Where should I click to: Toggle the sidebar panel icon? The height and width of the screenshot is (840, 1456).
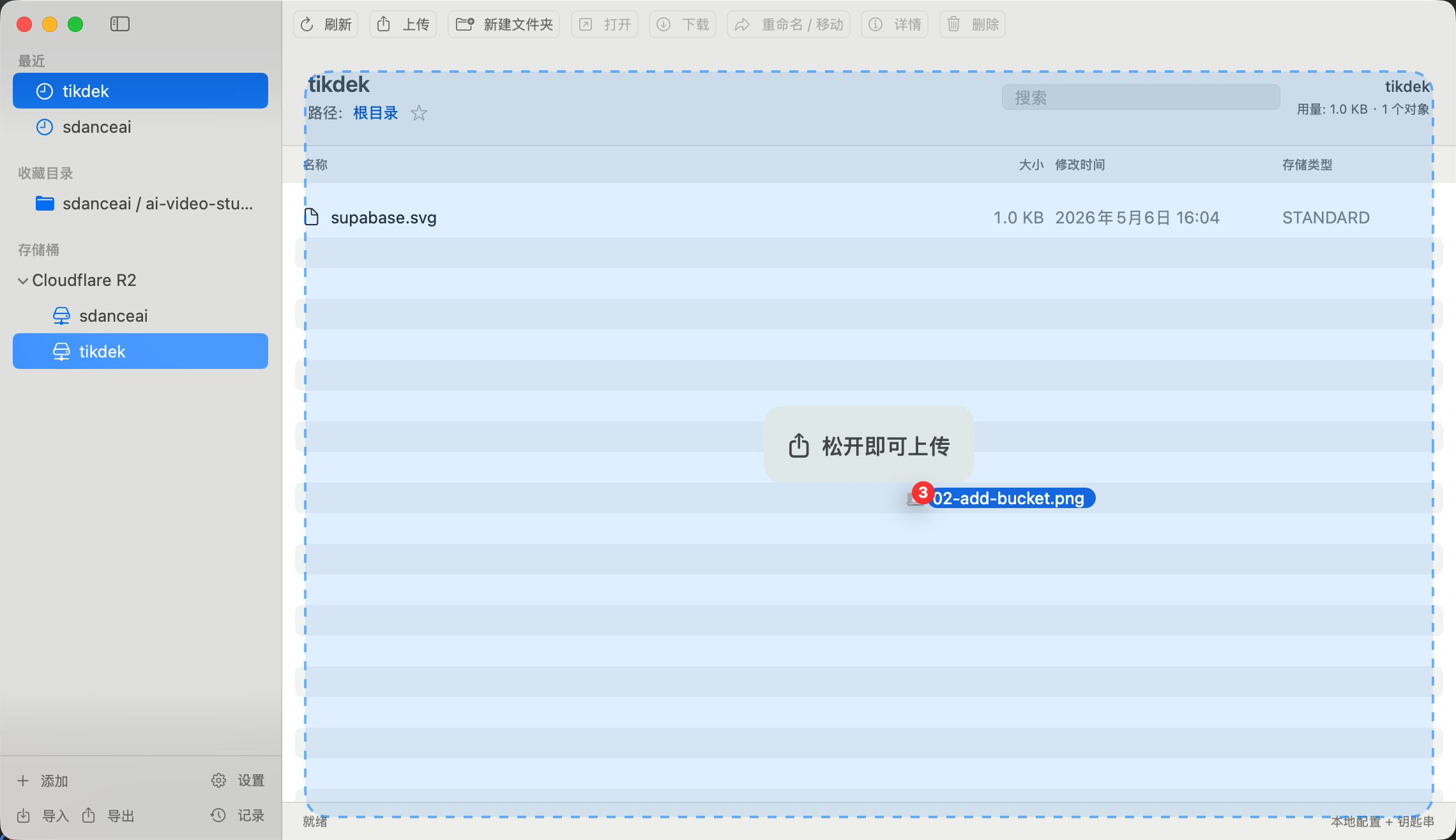click(120, 24)
